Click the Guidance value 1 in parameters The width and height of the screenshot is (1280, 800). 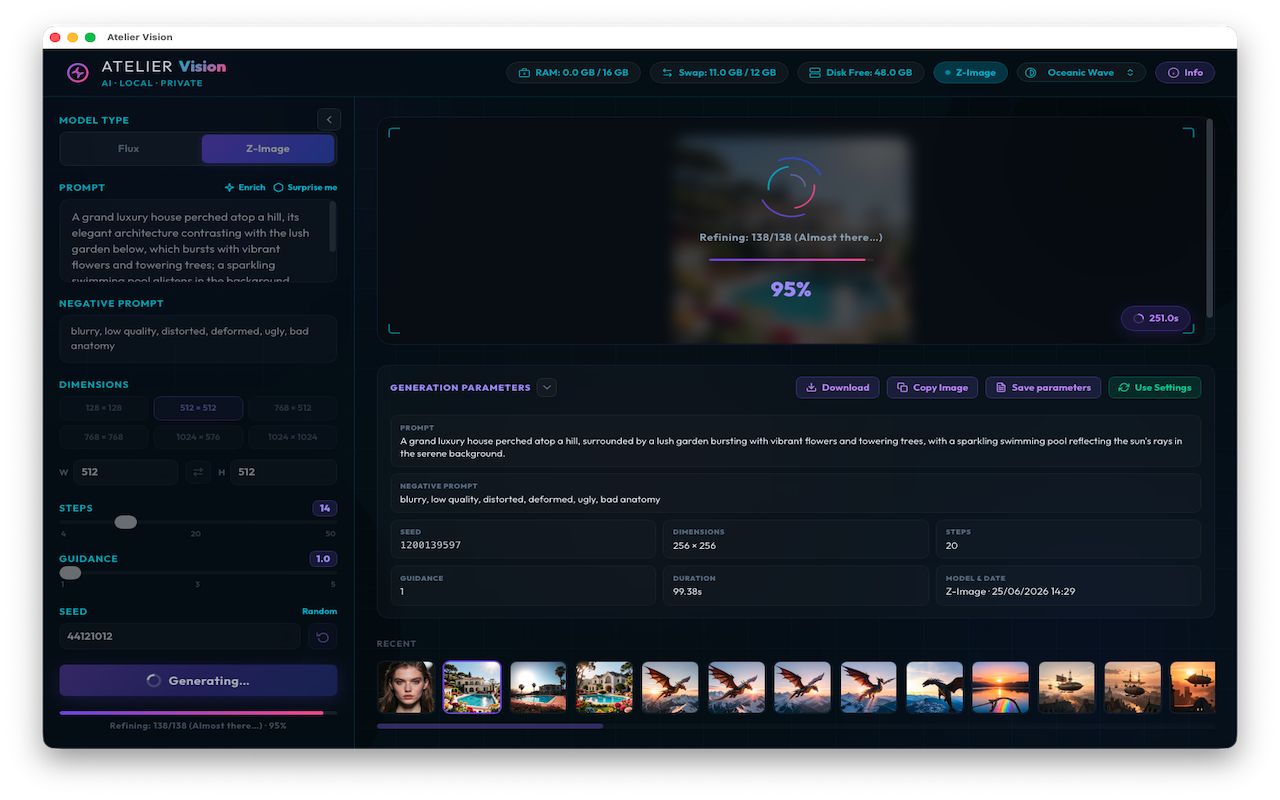tap(402, 591)
